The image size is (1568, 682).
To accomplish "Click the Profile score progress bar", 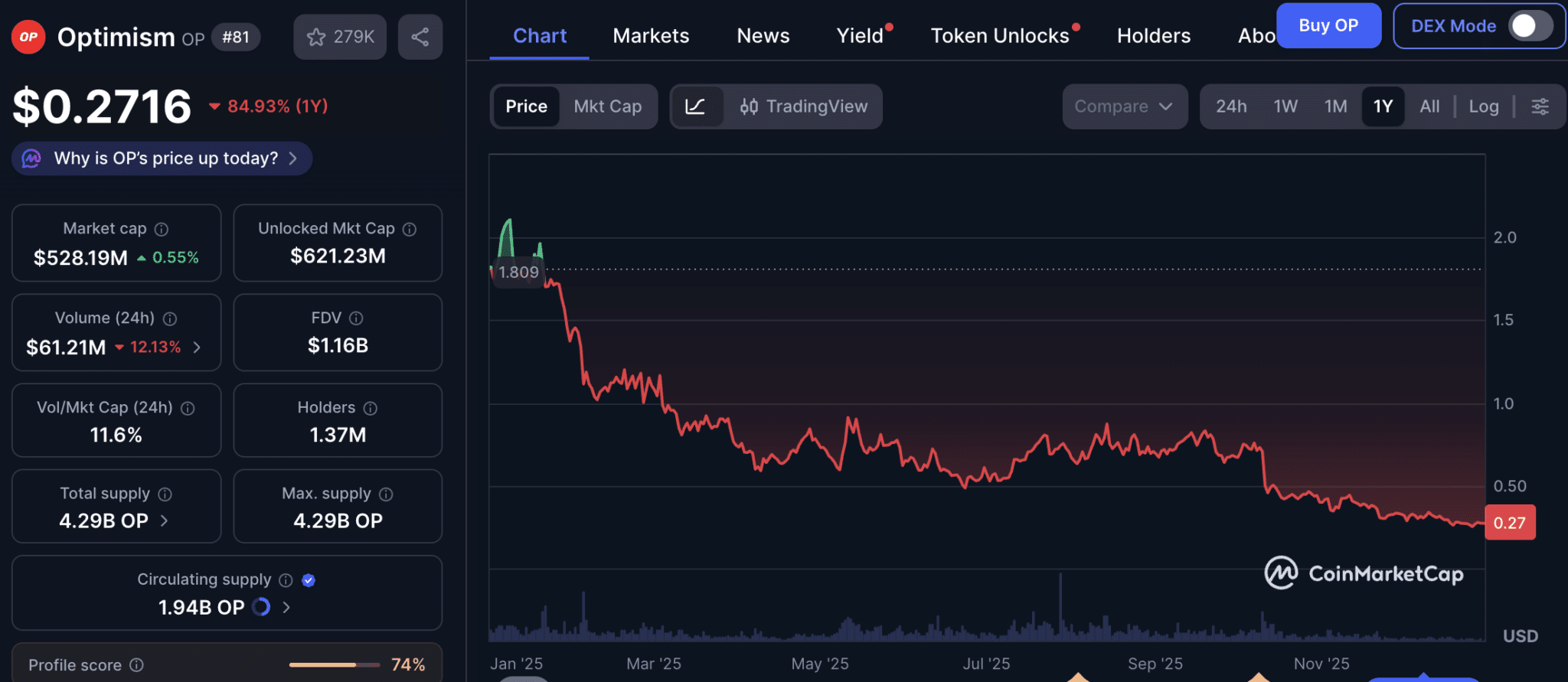I will (x=334, y=664).
